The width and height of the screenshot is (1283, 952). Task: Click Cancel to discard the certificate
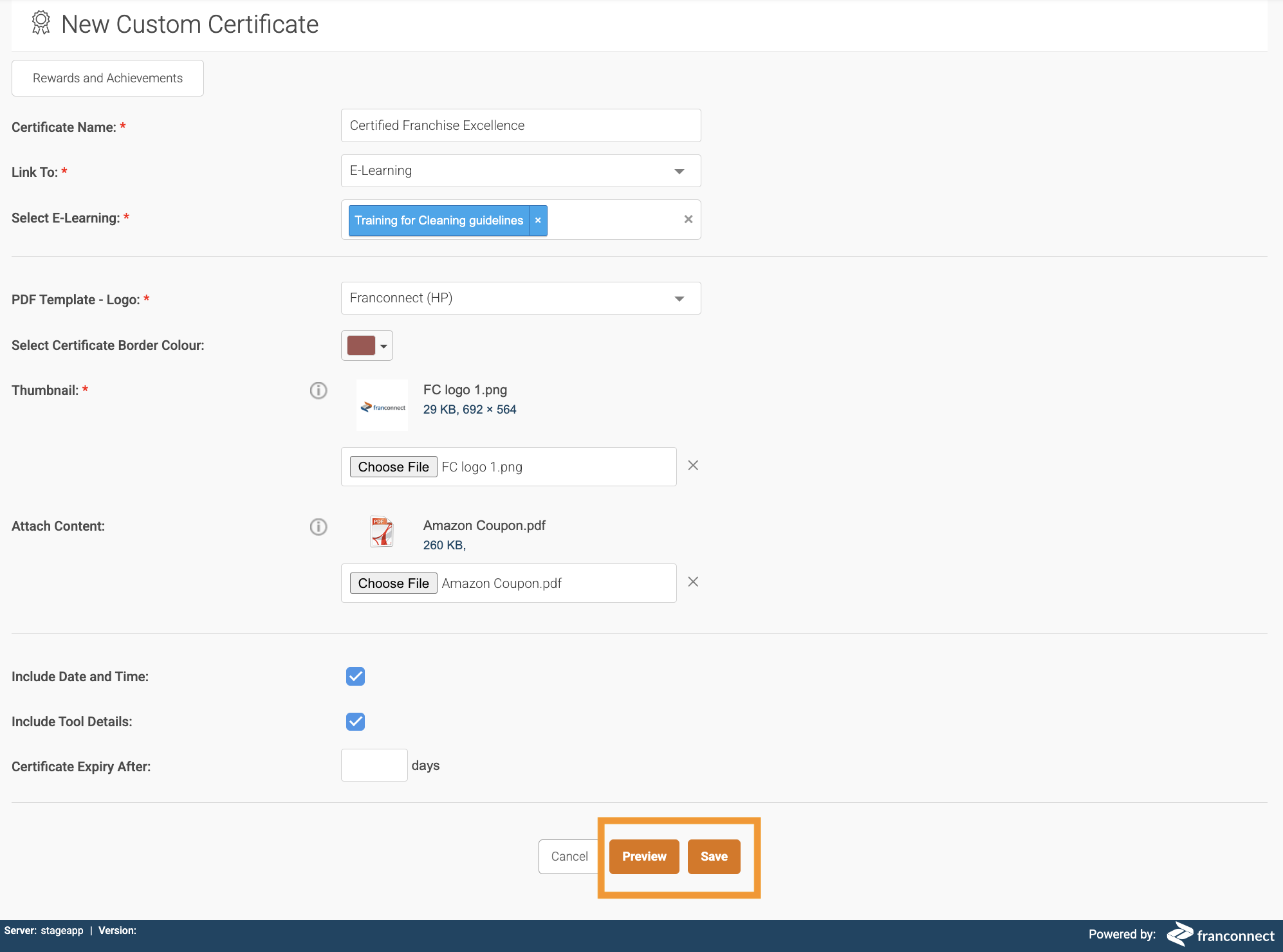(569, 857)
